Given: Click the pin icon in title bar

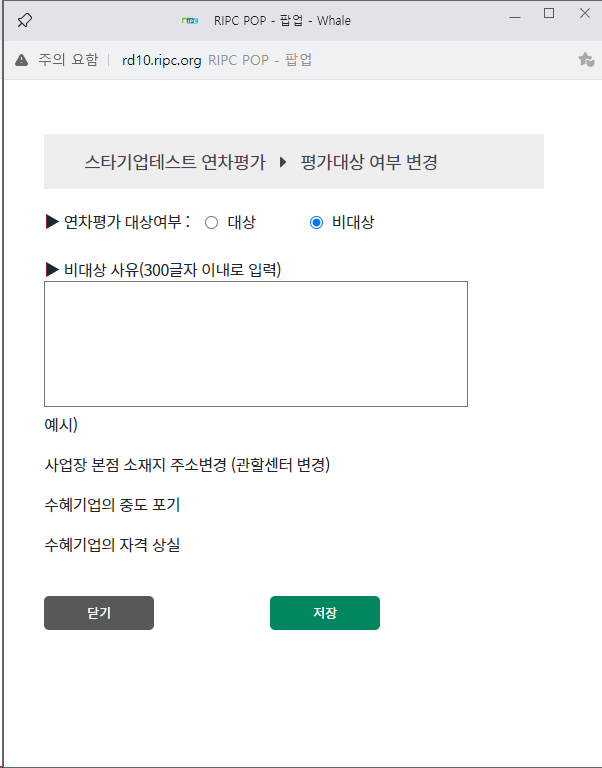Looking at the screenshot, I should point(25,20).
